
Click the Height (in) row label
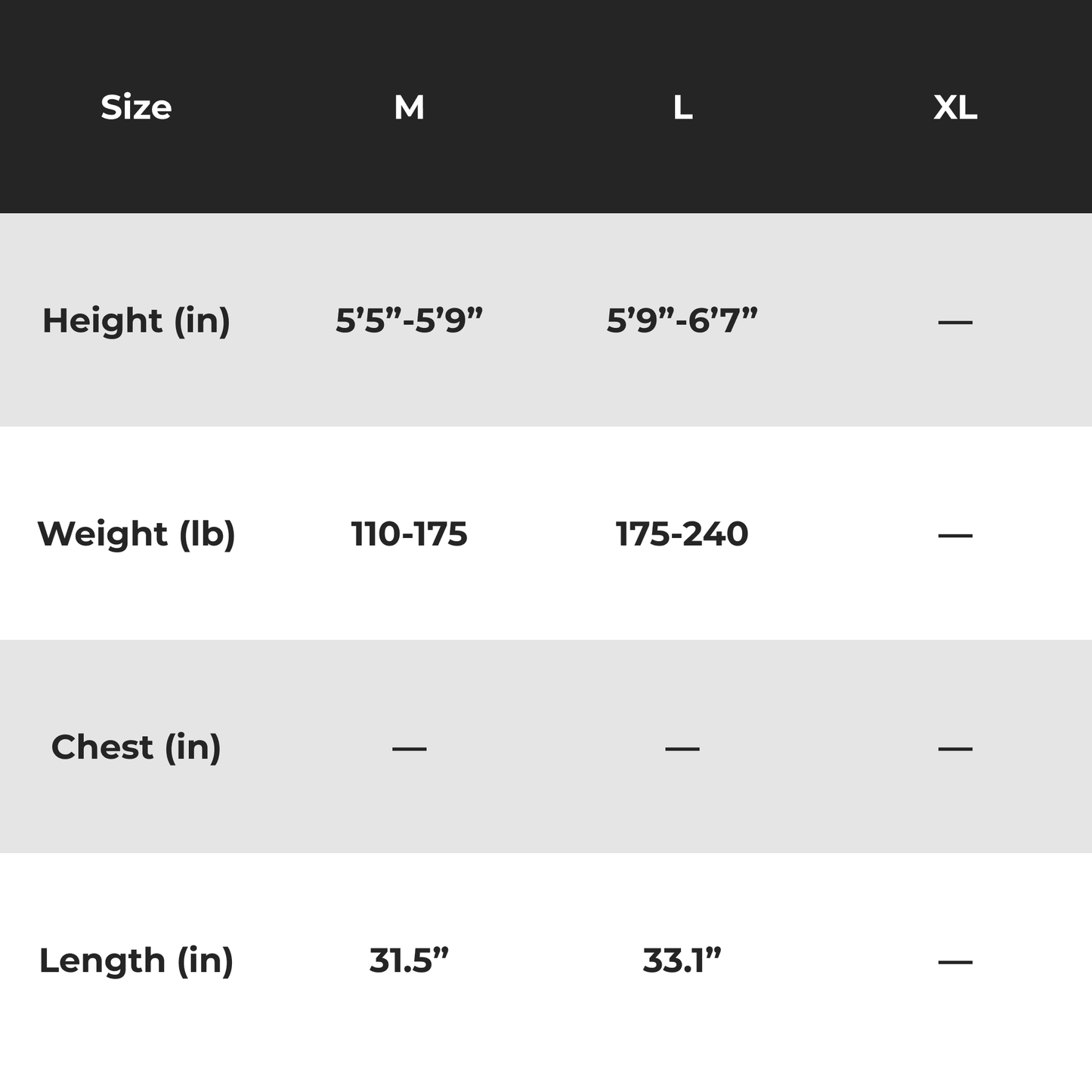pos(136,320)
